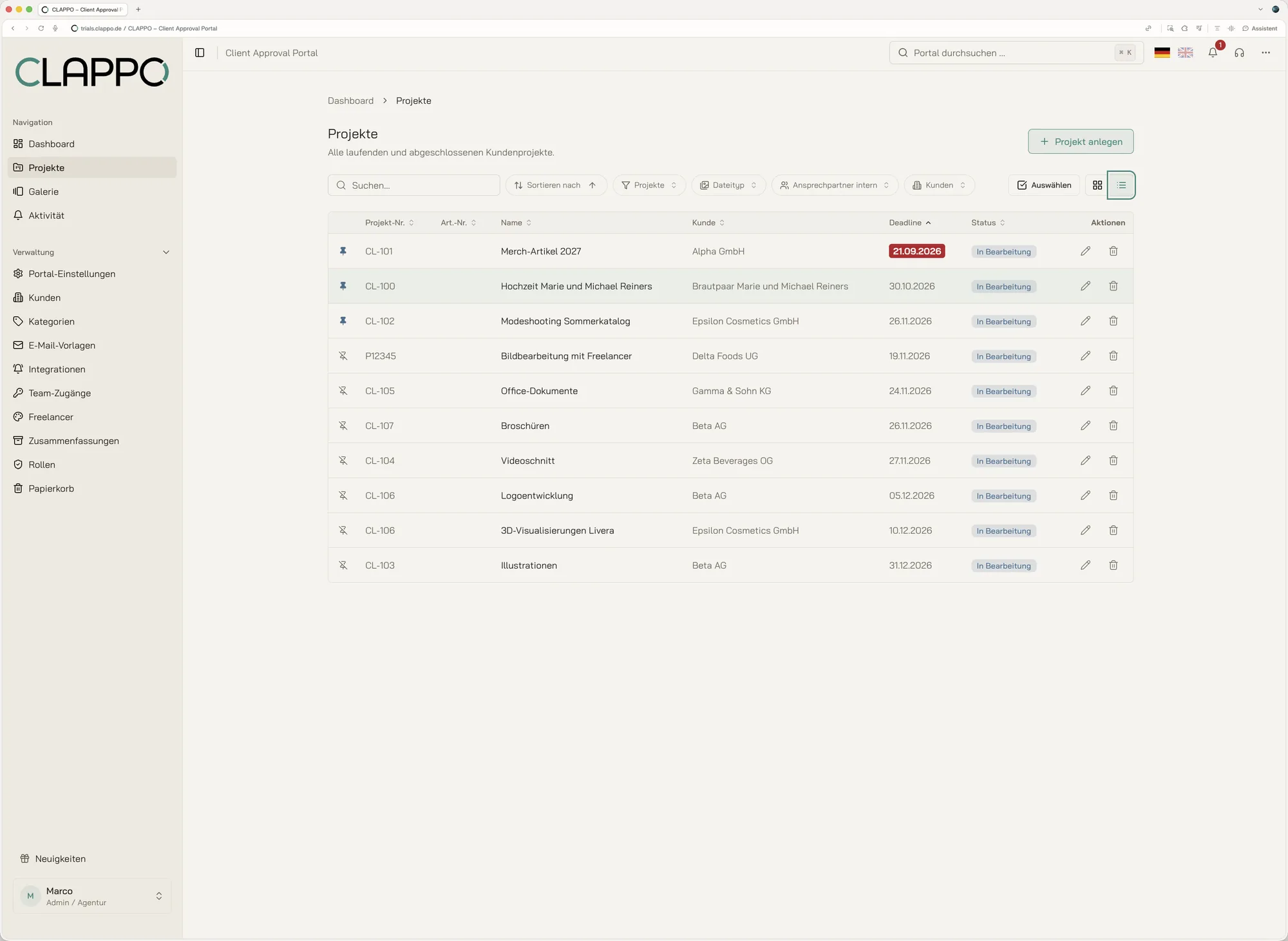
Task: Open Ansprechpartner intern filter
Action: 835,185
